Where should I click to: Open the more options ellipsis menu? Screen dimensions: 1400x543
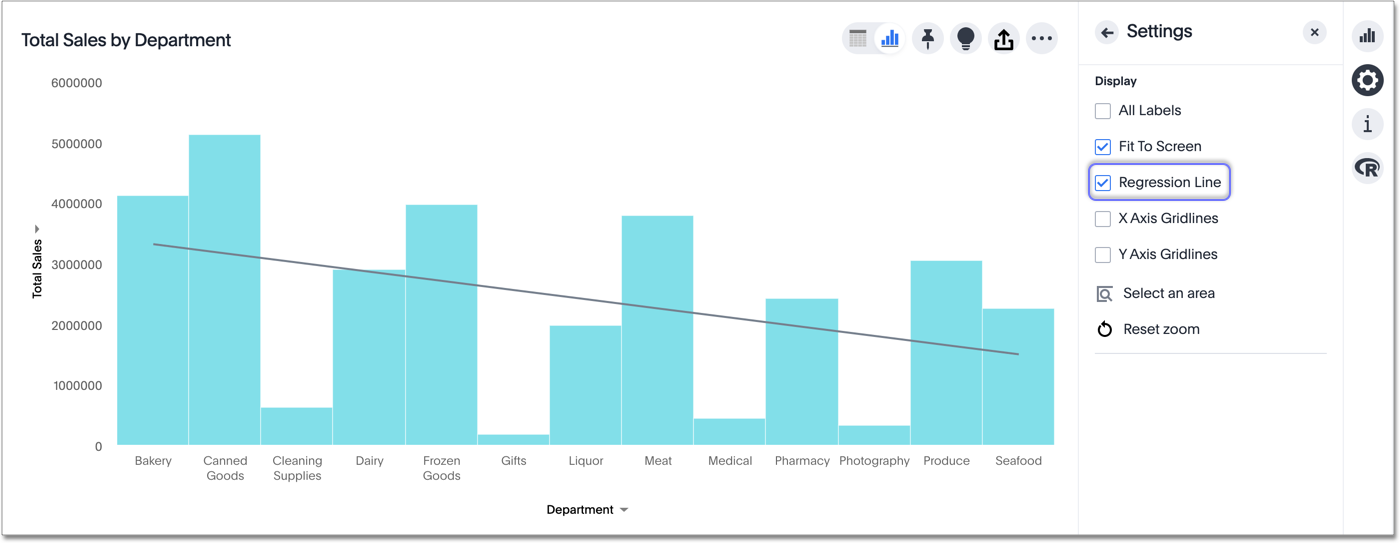[1042, 39]
